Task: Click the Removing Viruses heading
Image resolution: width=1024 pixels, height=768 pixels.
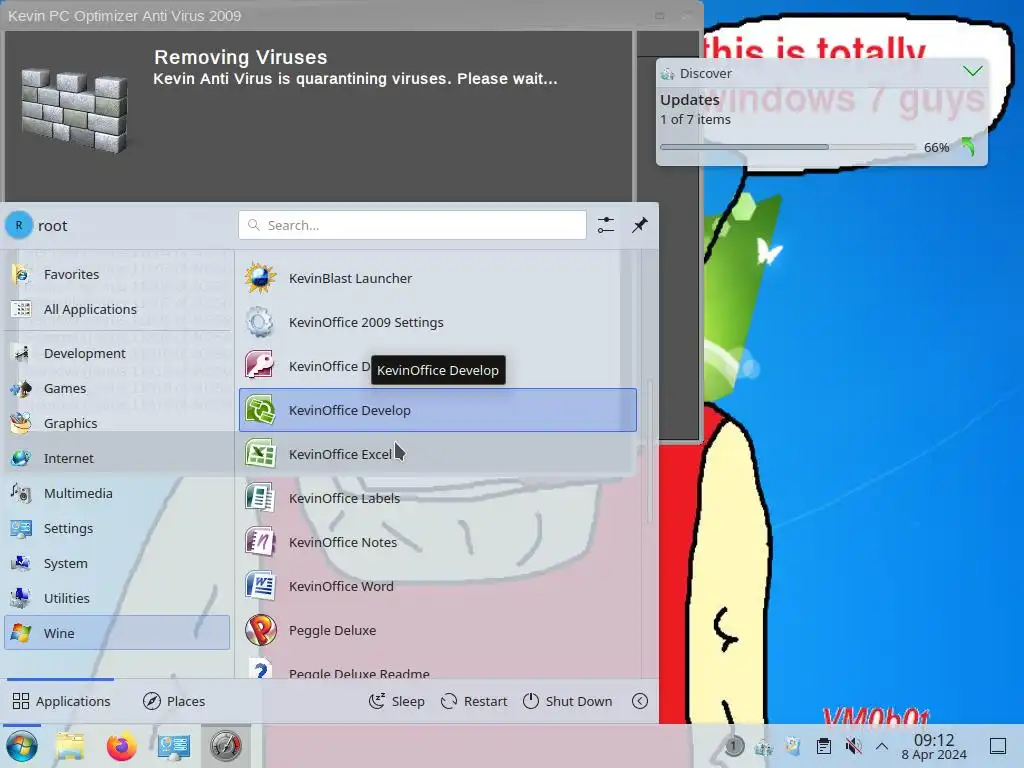Action: coord(240,57)
